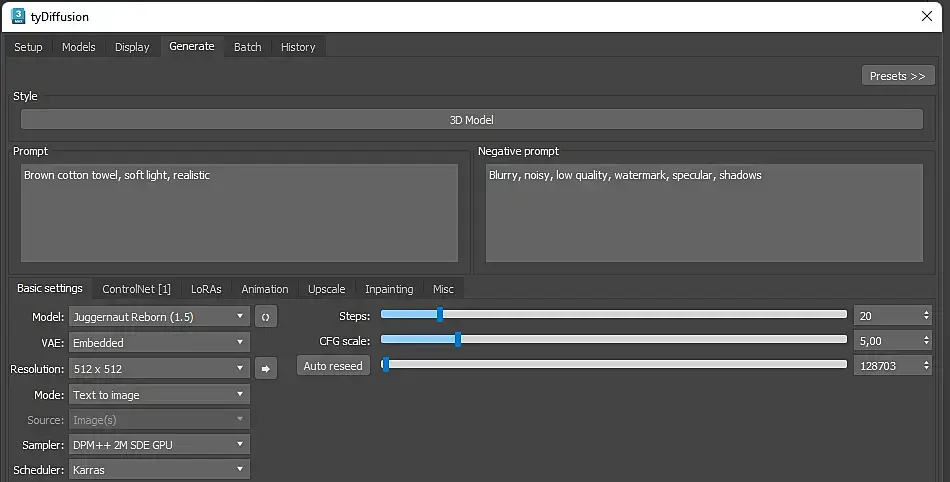Click the CFG scale slider handle
This screenshot has height=482, width=950.
[458, 339]
